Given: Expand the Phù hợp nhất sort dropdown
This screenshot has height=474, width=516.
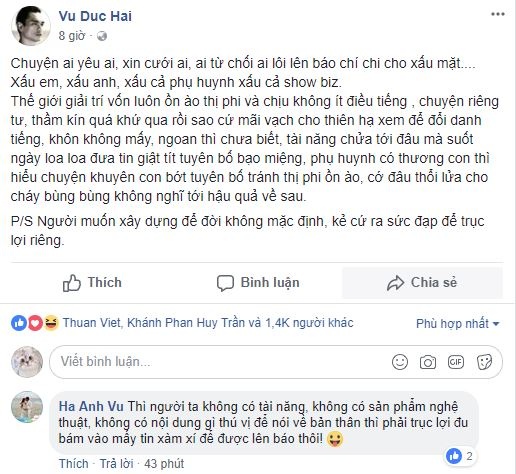Looking at the screenshot, I should point(458,323).
